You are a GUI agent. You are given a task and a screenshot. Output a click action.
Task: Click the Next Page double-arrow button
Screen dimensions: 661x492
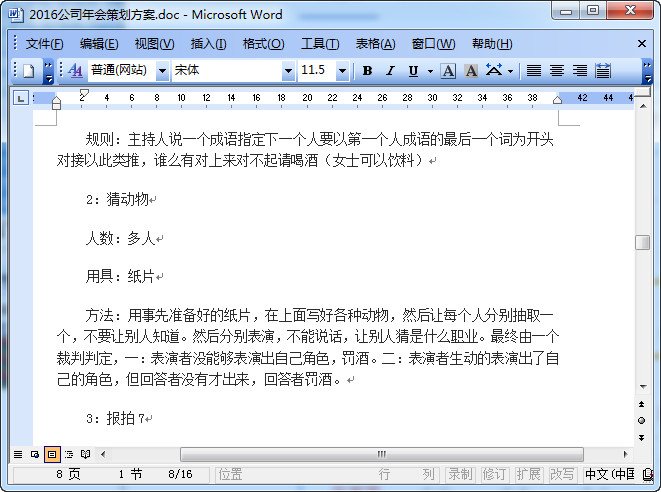point(642,438)
